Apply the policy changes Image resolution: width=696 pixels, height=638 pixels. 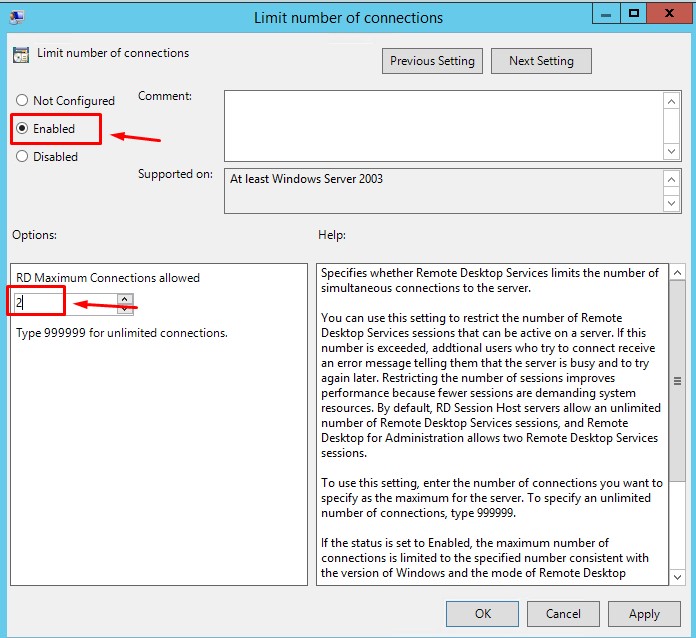(644, 614)
